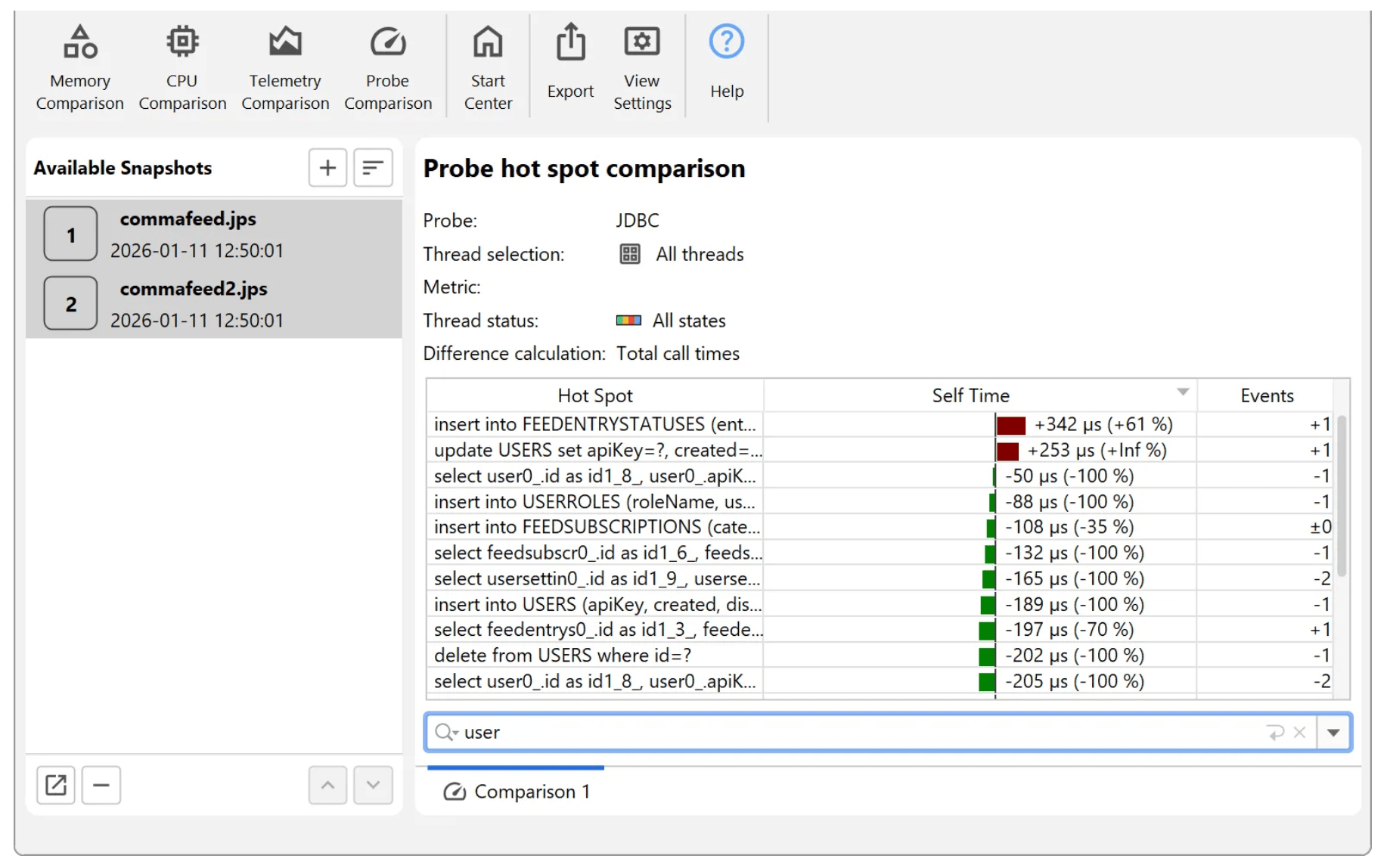Sort by the Events column header

(1267, 395)
